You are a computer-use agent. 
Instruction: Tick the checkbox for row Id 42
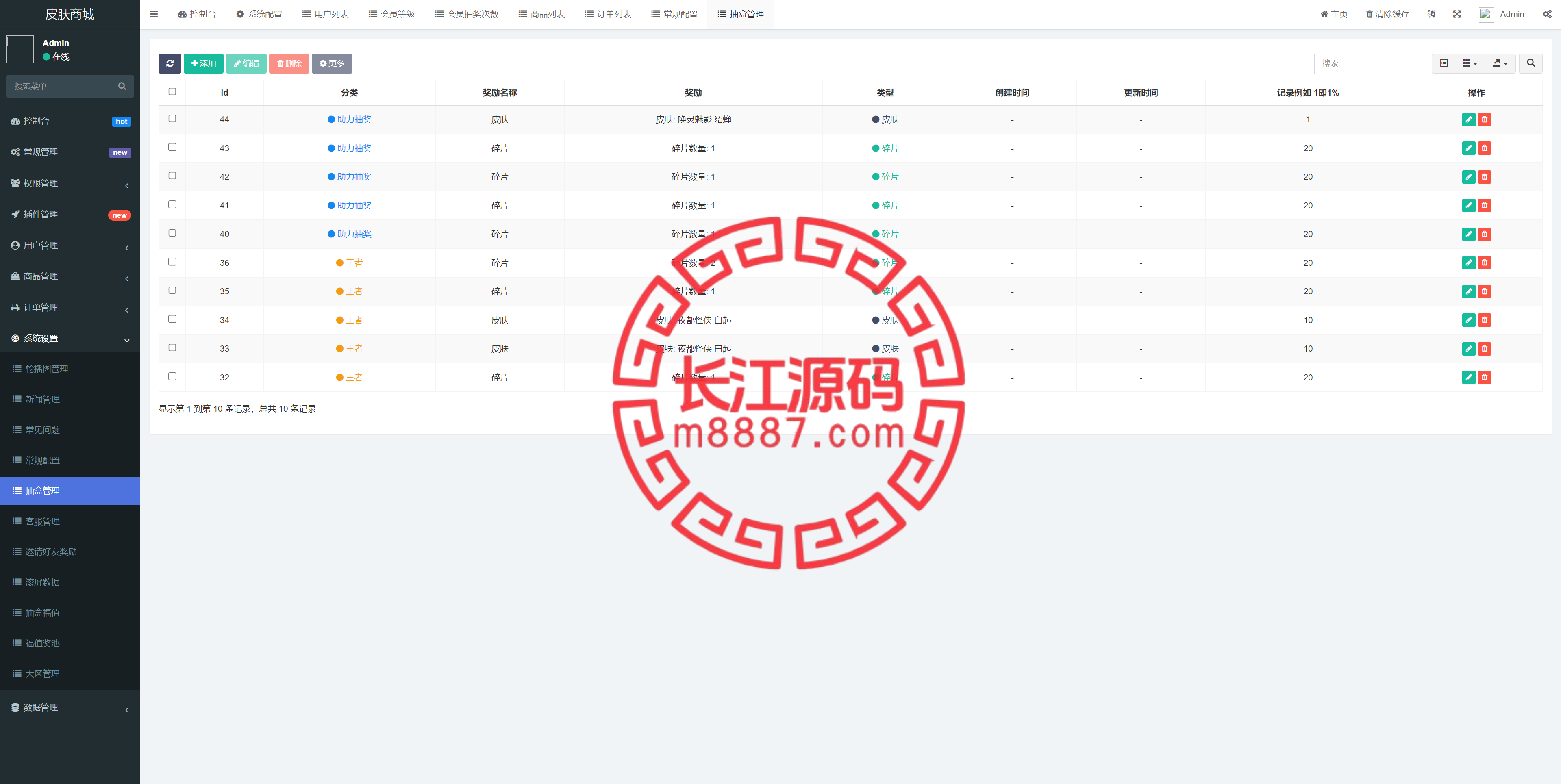tap(172, 176)
